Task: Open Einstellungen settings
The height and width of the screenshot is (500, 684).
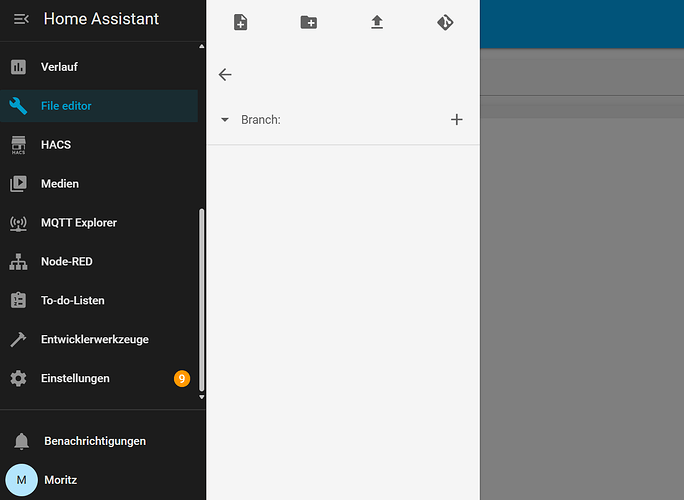Action: tap(99, 378)
